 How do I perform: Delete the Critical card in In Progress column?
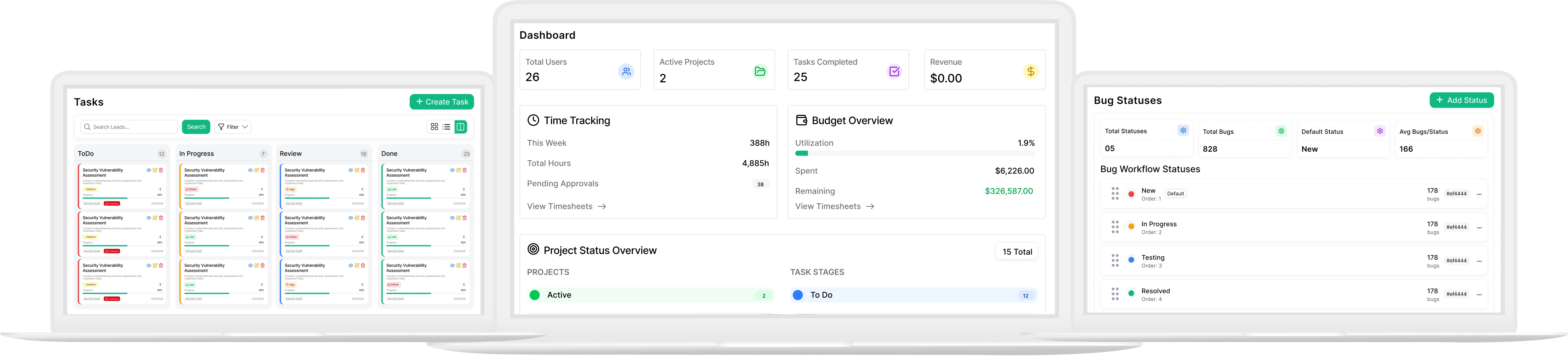tap(262, 170)
